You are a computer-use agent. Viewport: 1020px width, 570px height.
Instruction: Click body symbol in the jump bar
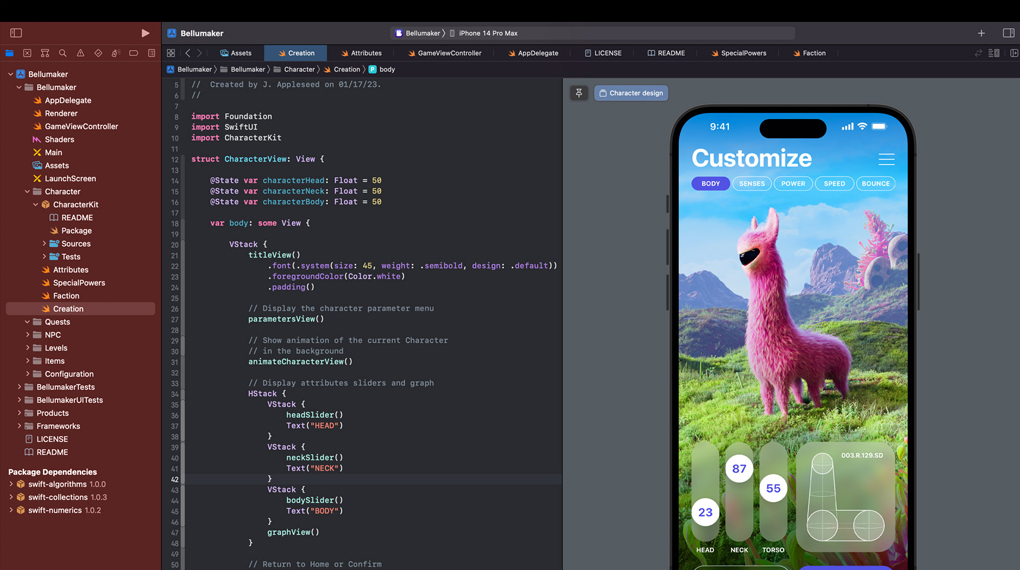(x=382, y=70)
